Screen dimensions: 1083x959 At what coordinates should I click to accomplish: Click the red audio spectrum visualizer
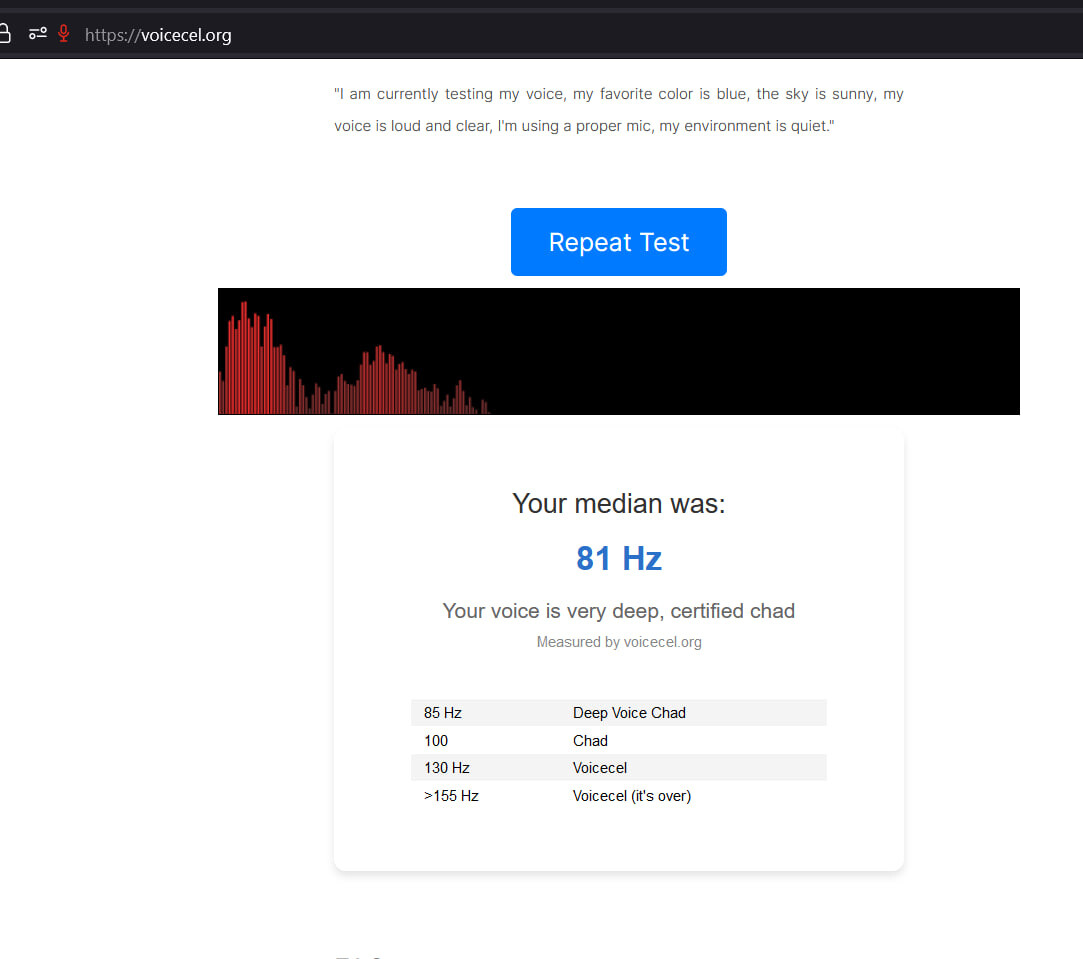pyautogui.click(x=618, y=351)
